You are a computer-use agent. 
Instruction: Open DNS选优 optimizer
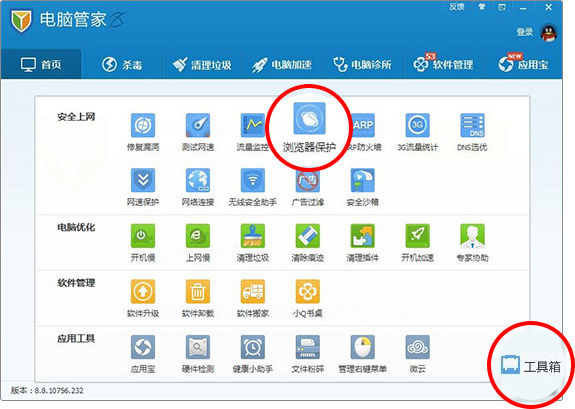[x=472, y=132]
